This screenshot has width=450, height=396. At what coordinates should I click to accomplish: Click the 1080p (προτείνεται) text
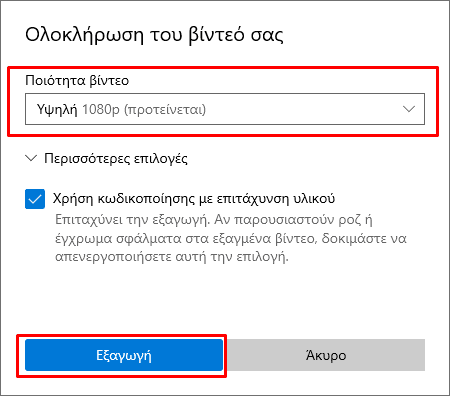pyautogui.click(x=144, y=109)
